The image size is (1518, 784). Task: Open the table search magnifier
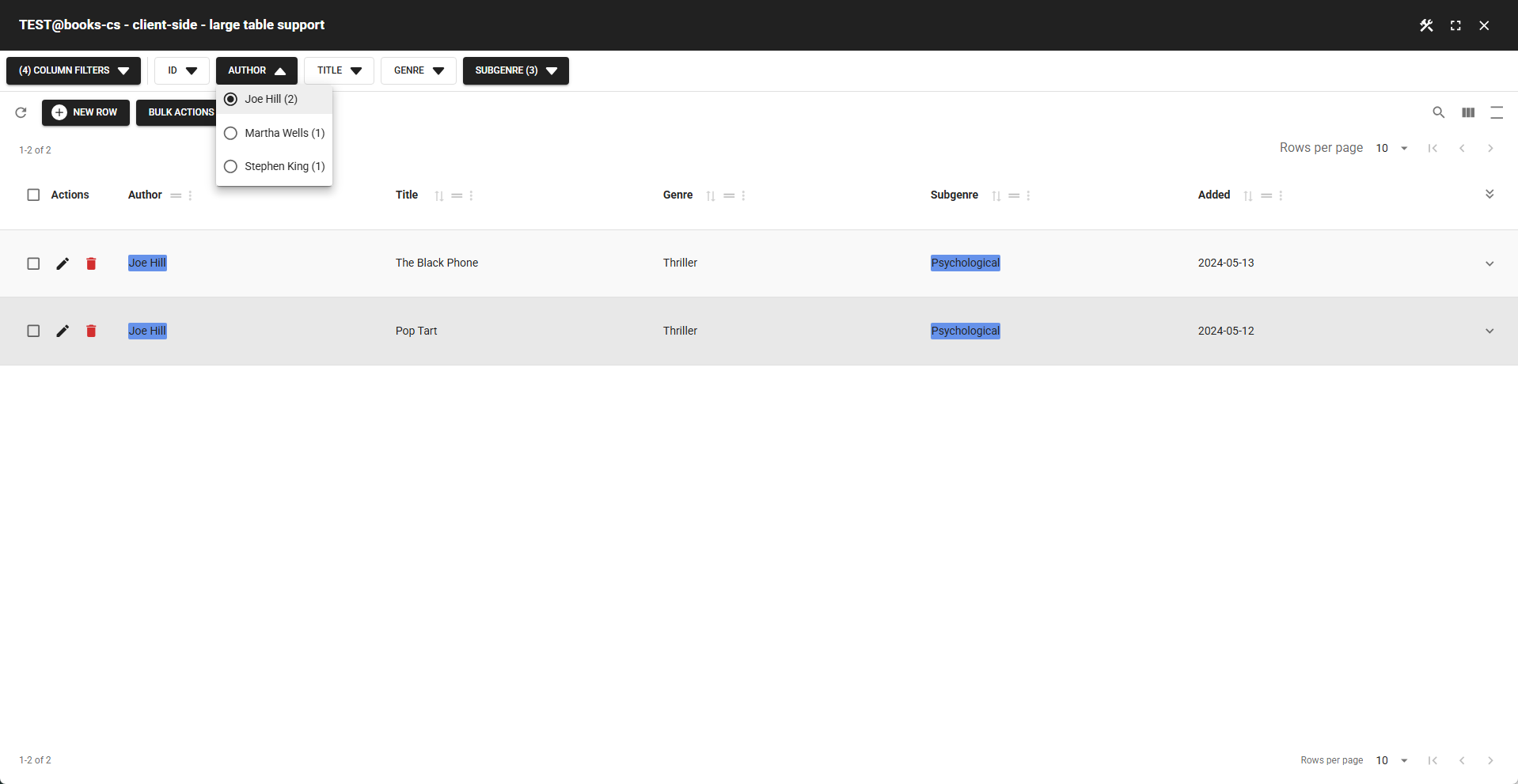[1439, 112]
